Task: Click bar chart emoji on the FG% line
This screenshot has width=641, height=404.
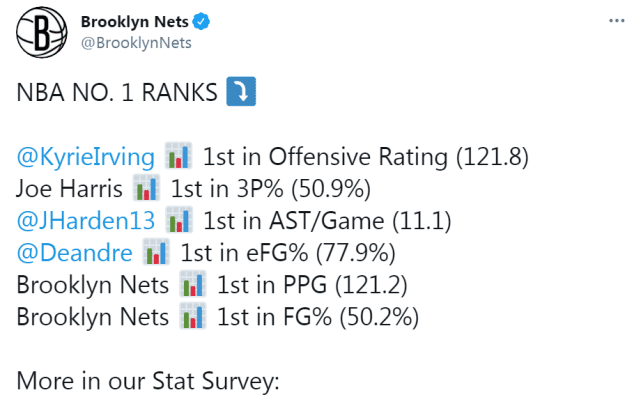Action: click(193, 317)
